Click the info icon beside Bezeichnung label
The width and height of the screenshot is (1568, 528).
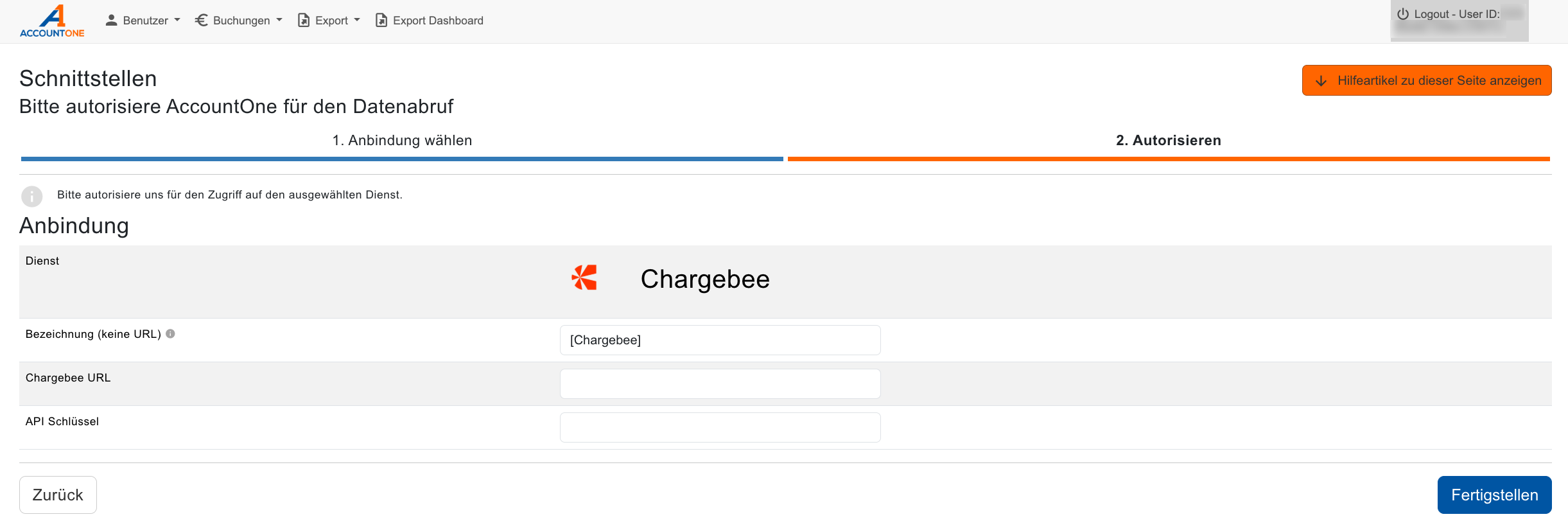tap(170, 334)
